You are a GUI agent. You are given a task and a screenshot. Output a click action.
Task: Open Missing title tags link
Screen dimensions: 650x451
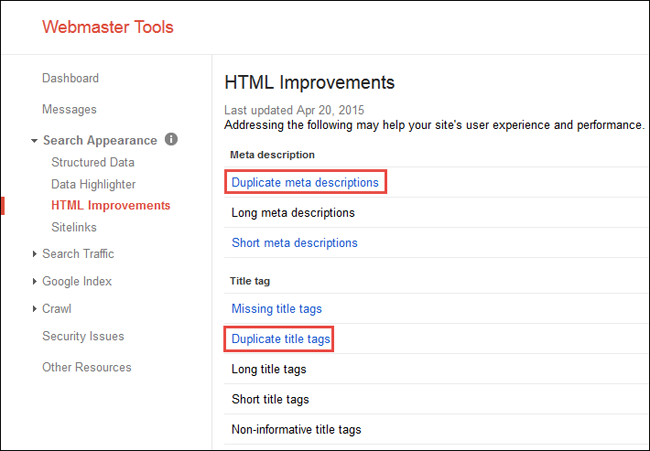pyautogui.click(x=276, y=309)
